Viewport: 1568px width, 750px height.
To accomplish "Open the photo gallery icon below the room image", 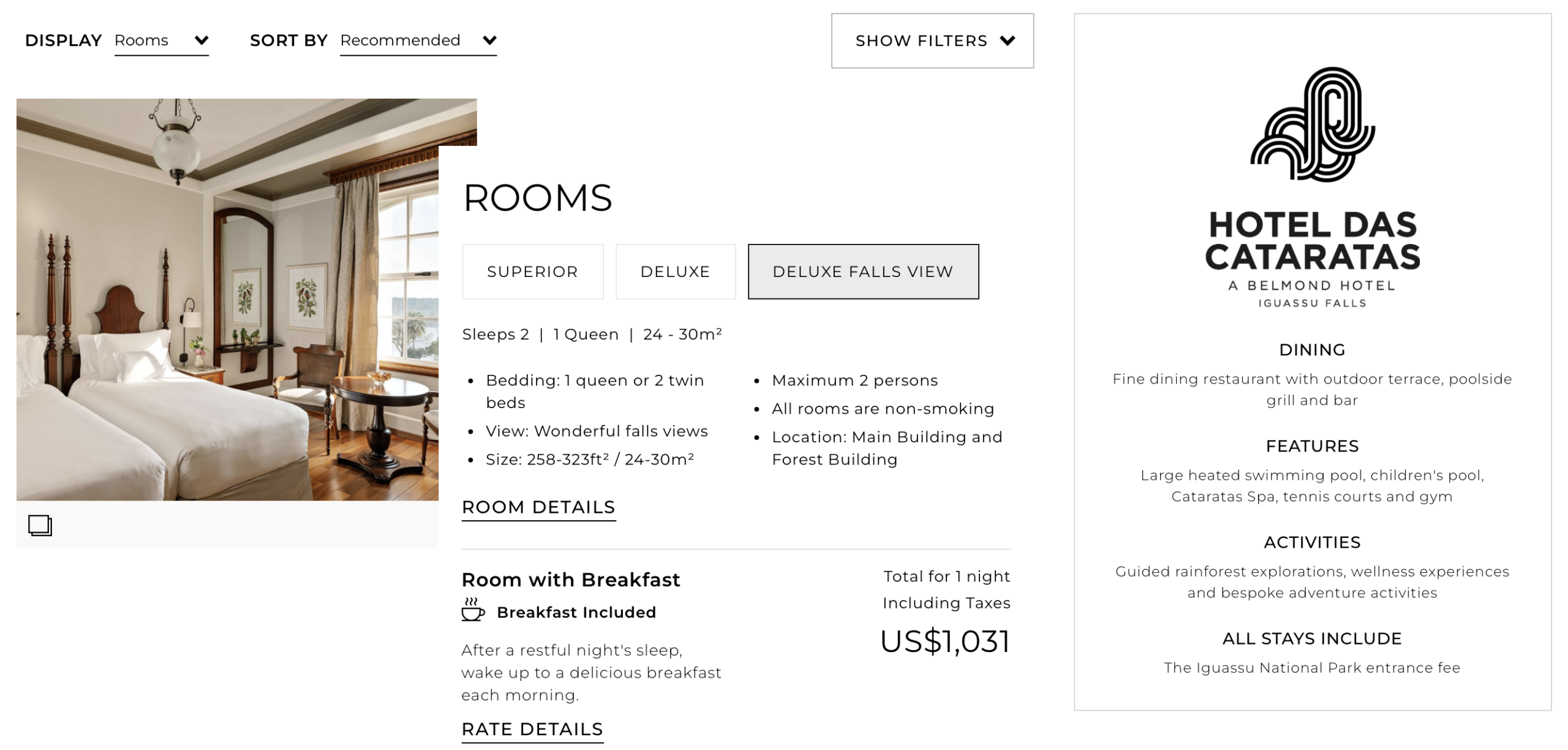I will coord(39,526).
